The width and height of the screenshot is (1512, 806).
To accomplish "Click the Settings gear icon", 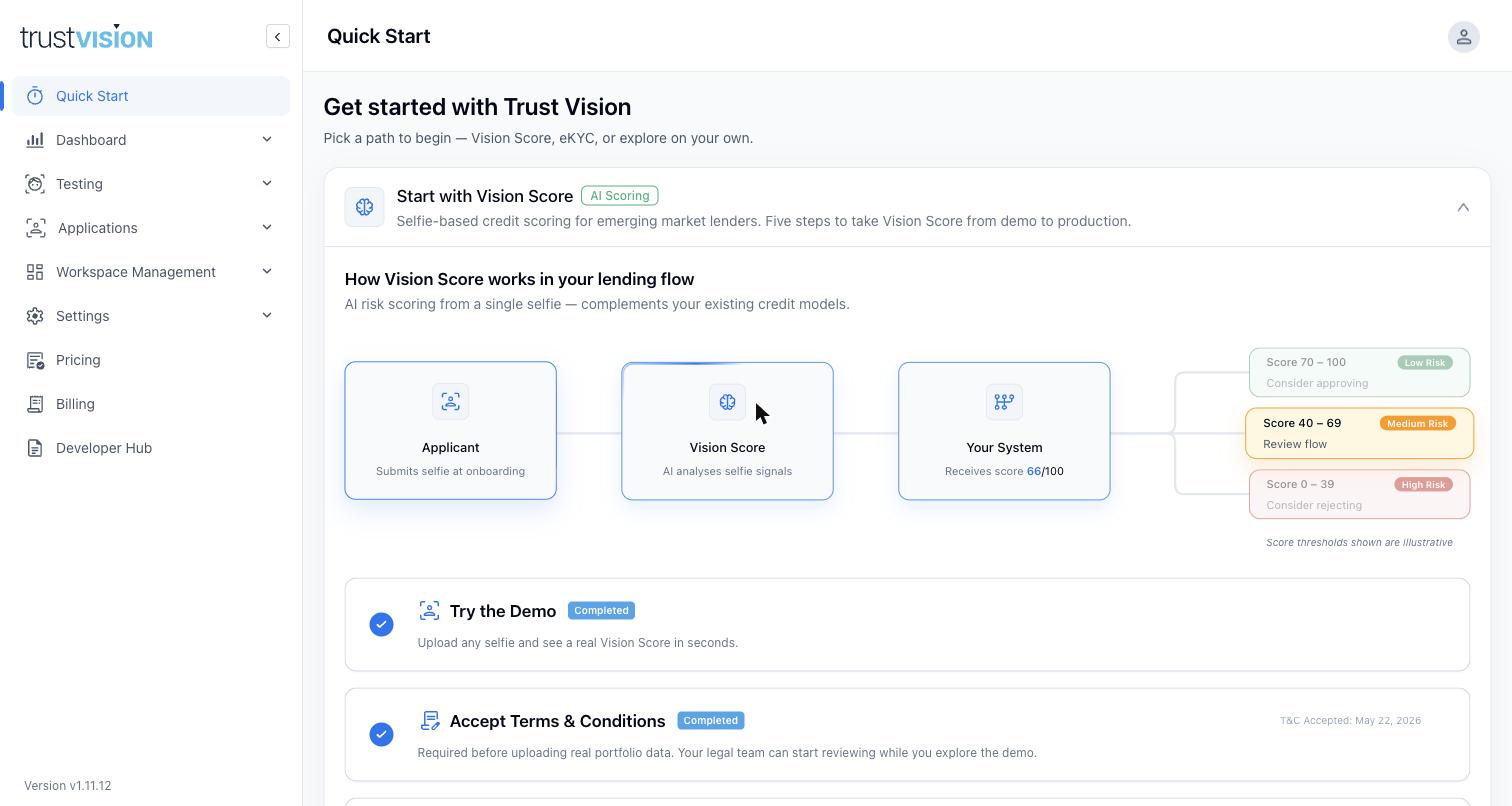I will [x=35, y=316].
